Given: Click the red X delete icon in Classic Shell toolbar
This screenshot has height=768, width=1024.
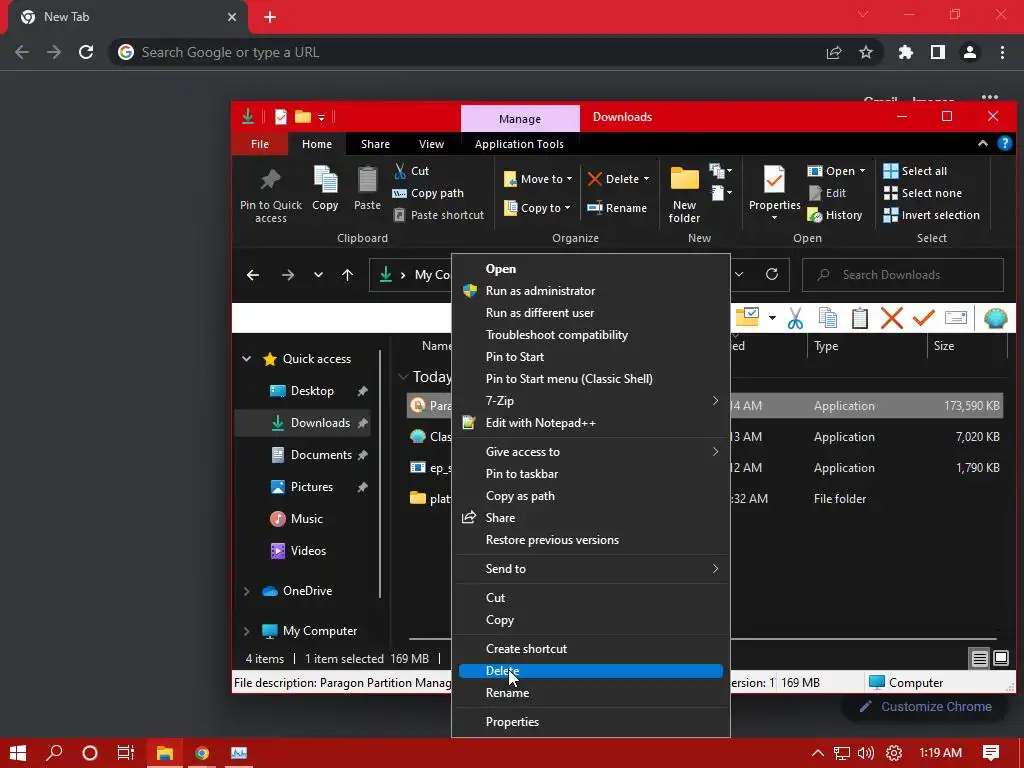Looking at the screenshot, I should pos(891,318).
